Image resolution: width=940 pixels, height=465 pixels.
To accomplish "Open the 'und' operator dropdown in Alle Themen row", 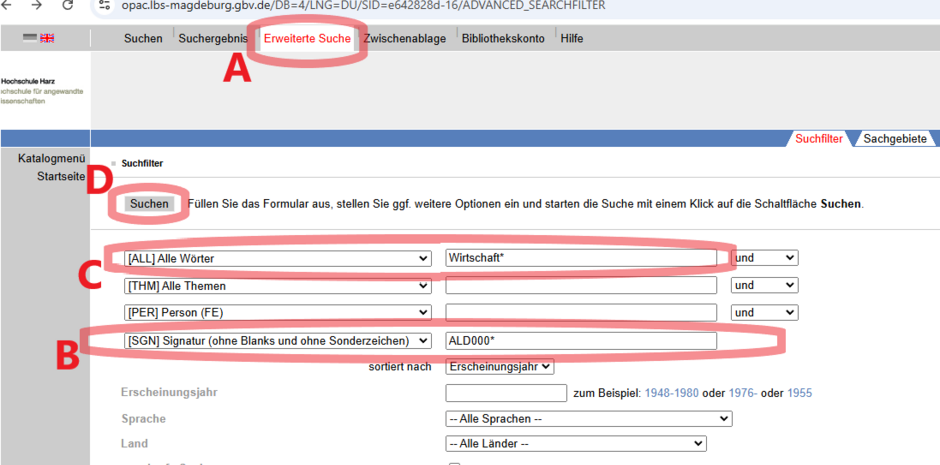I will coord(764,285).
